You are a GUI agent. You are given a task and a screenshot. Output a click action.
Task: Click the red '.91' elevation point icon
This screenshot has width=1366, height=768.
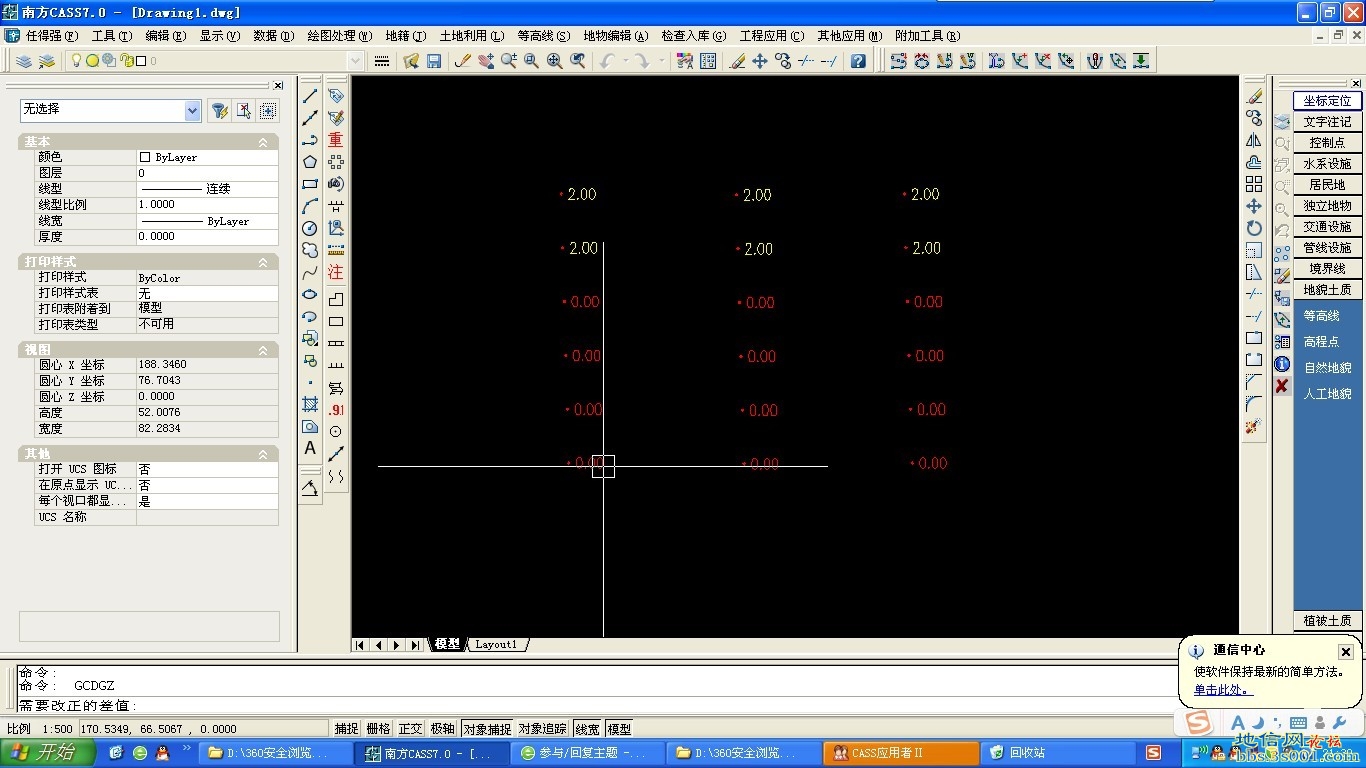(x=336, y=410)
